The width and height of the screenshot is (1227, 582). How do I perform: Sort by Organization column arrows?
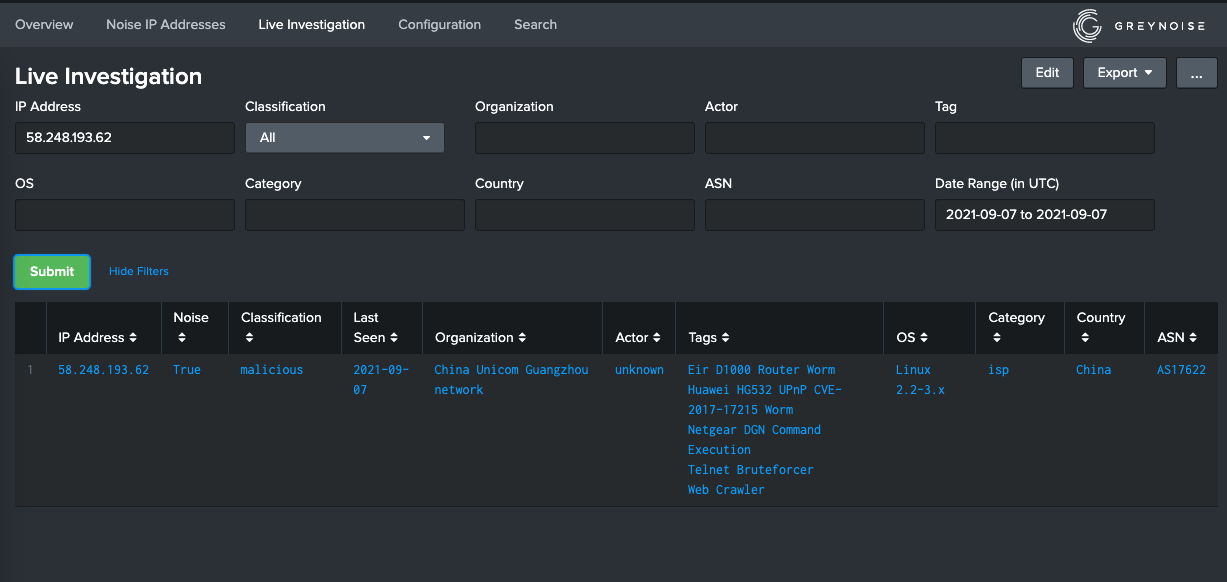(x=523, y=338)
